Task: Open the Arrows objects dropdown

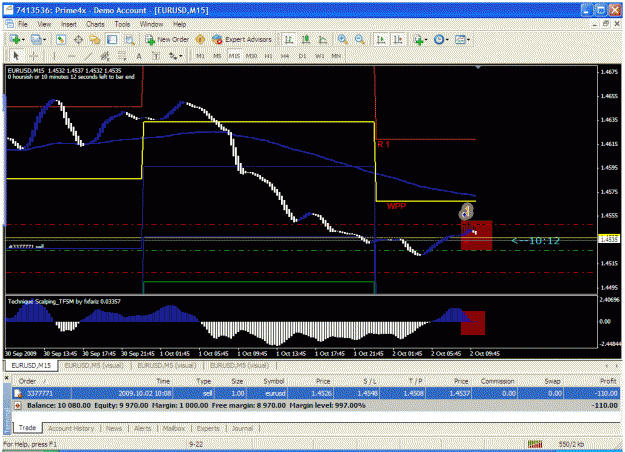Action: [175, 56]
